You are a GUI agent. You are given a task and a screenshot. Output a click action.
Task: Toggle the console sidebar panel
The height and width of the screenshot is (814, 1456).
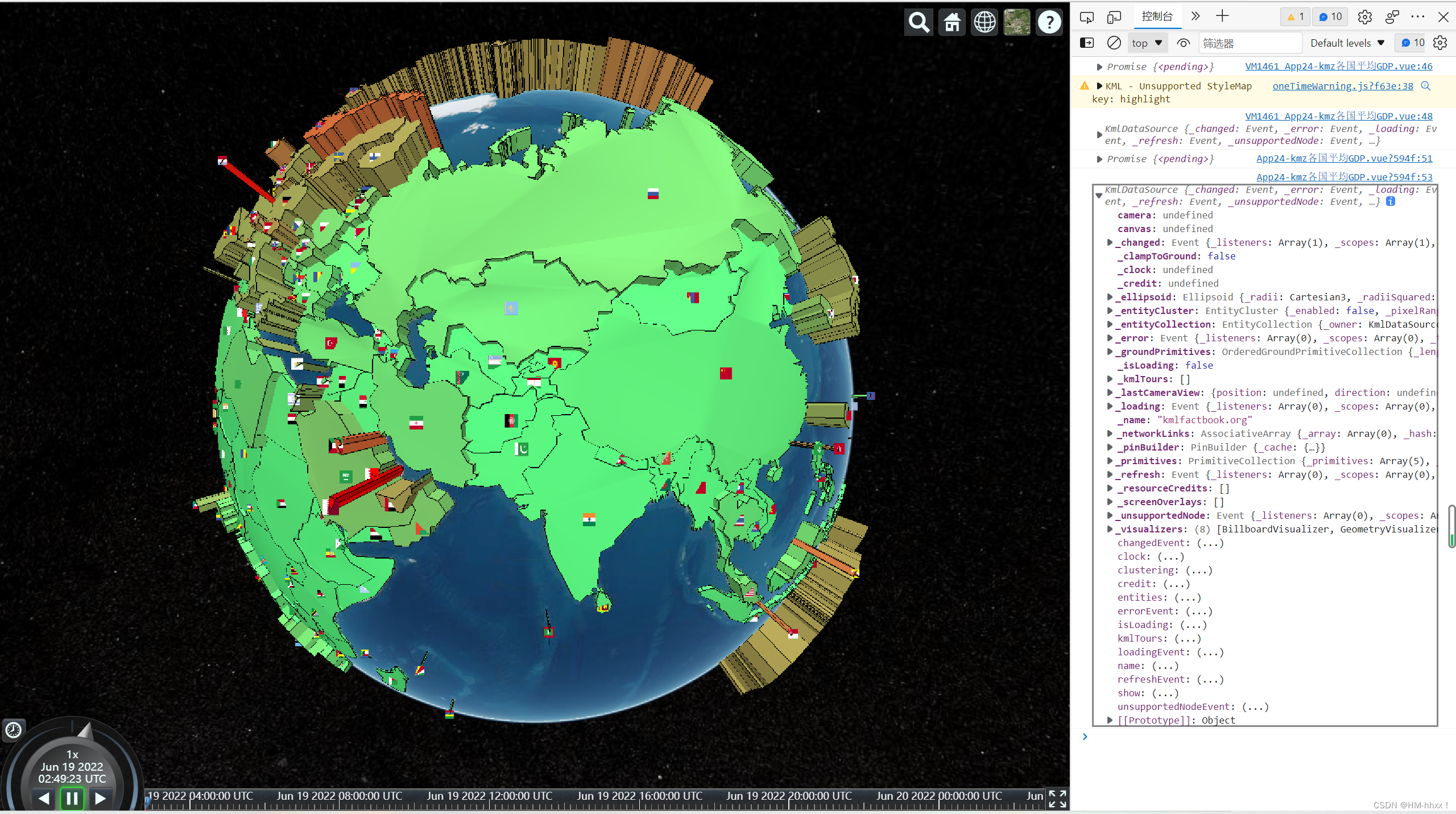pos(1087,43)
